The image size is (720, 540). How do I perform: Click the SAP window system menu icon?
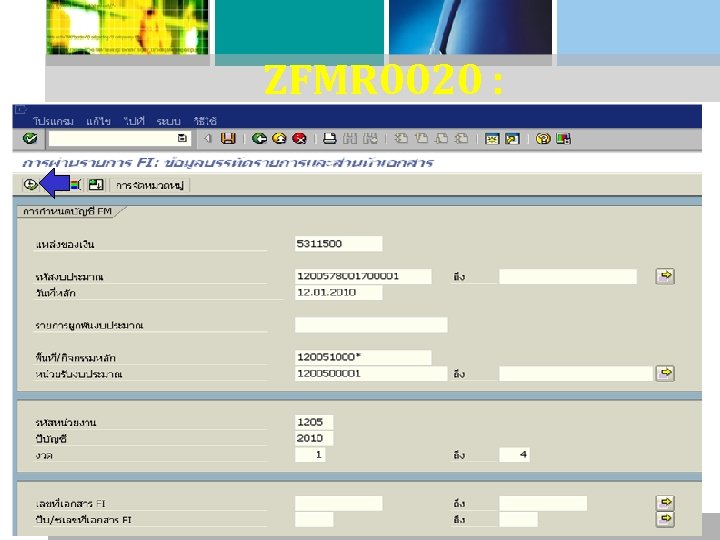[21, 110]
